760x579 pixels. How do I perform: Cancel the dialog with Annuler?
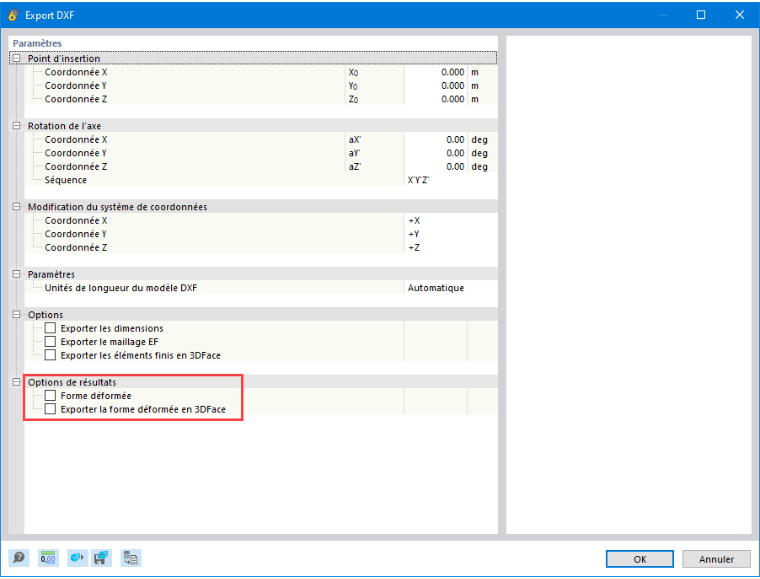pos(716,559)
